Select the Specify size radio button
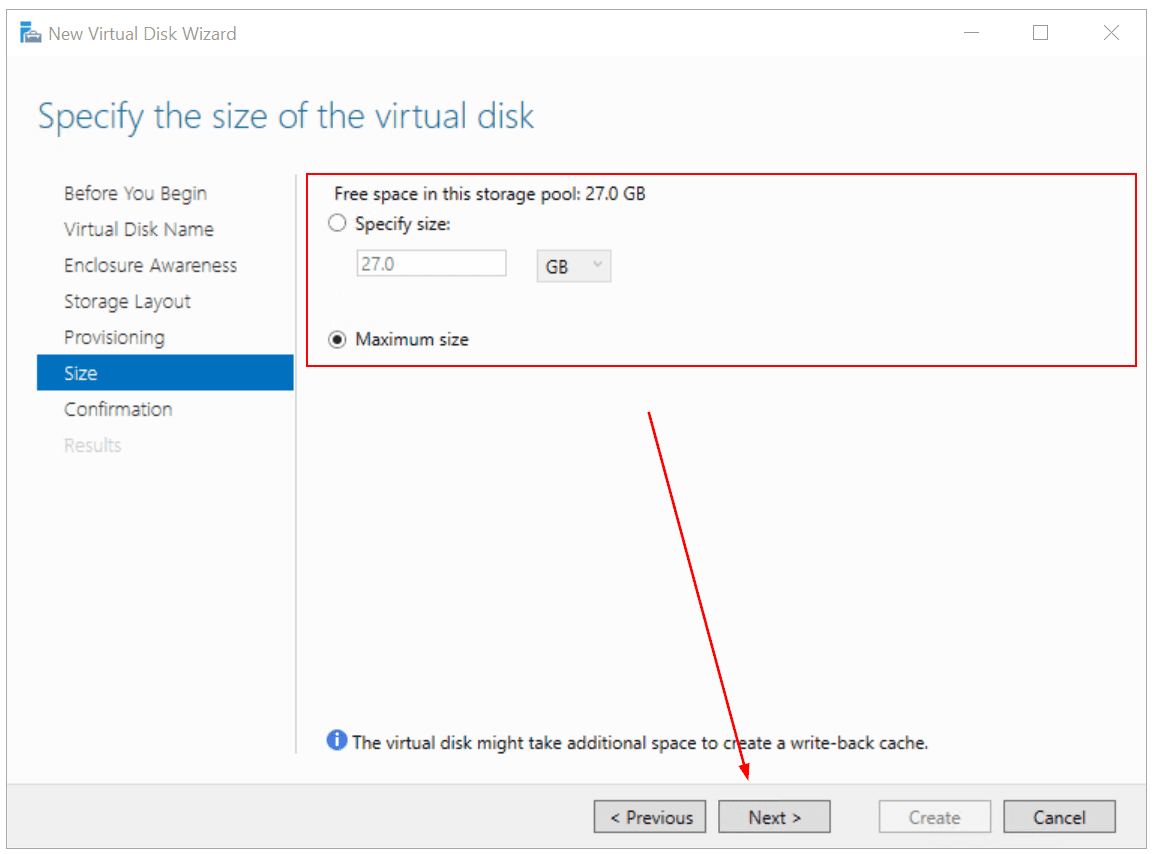Viewport: 1158px width, 854px height. [x=338, y=224]
